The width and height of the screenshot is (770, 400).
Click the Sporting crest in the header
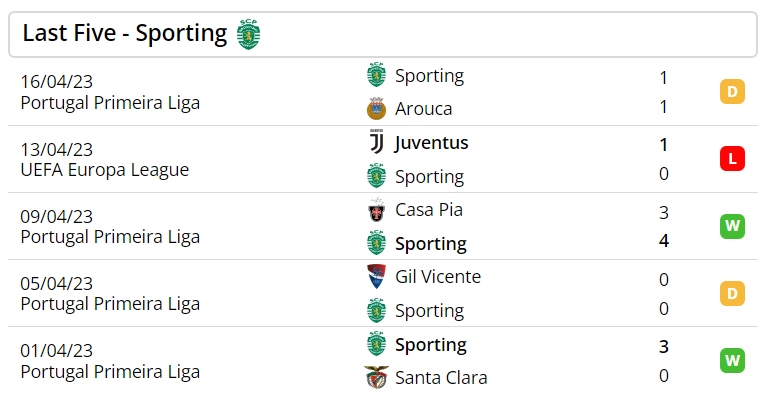point(248,34)
